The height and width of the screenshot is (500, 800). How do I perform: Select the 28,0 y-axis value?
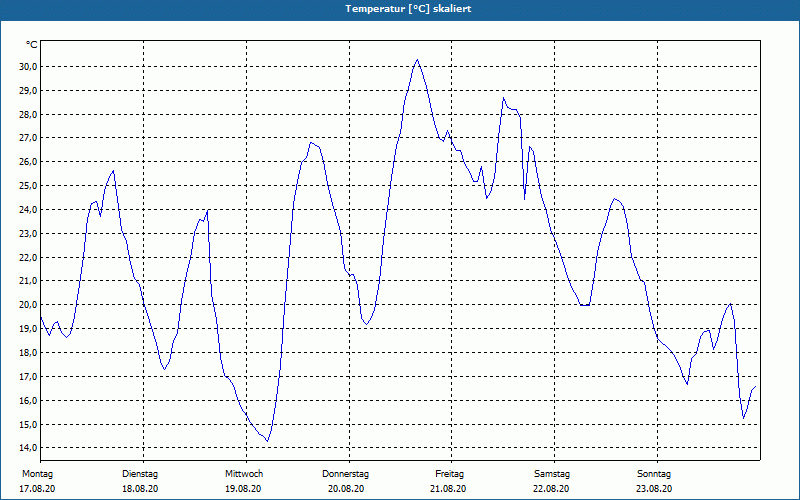click(28, 115)
